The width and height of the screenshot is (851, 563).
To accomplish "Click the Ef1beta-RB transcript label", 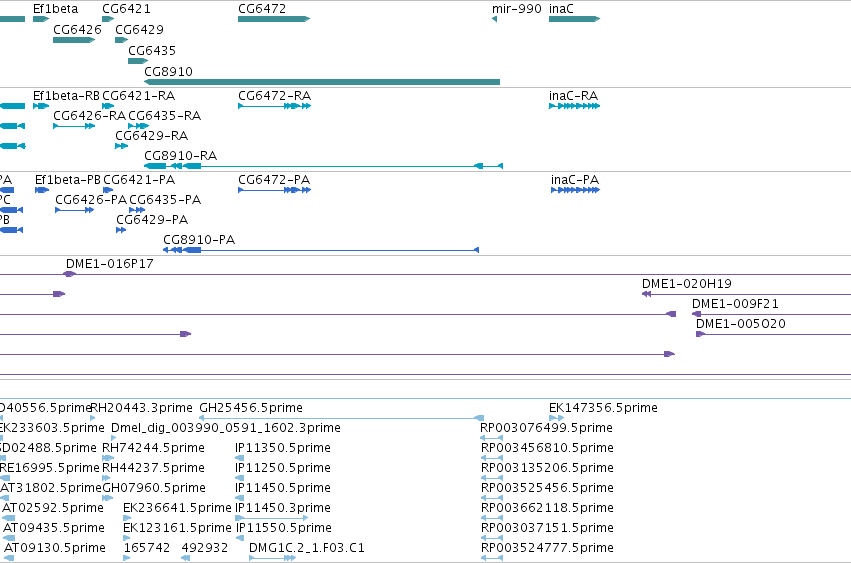I will tap(66, 96).
